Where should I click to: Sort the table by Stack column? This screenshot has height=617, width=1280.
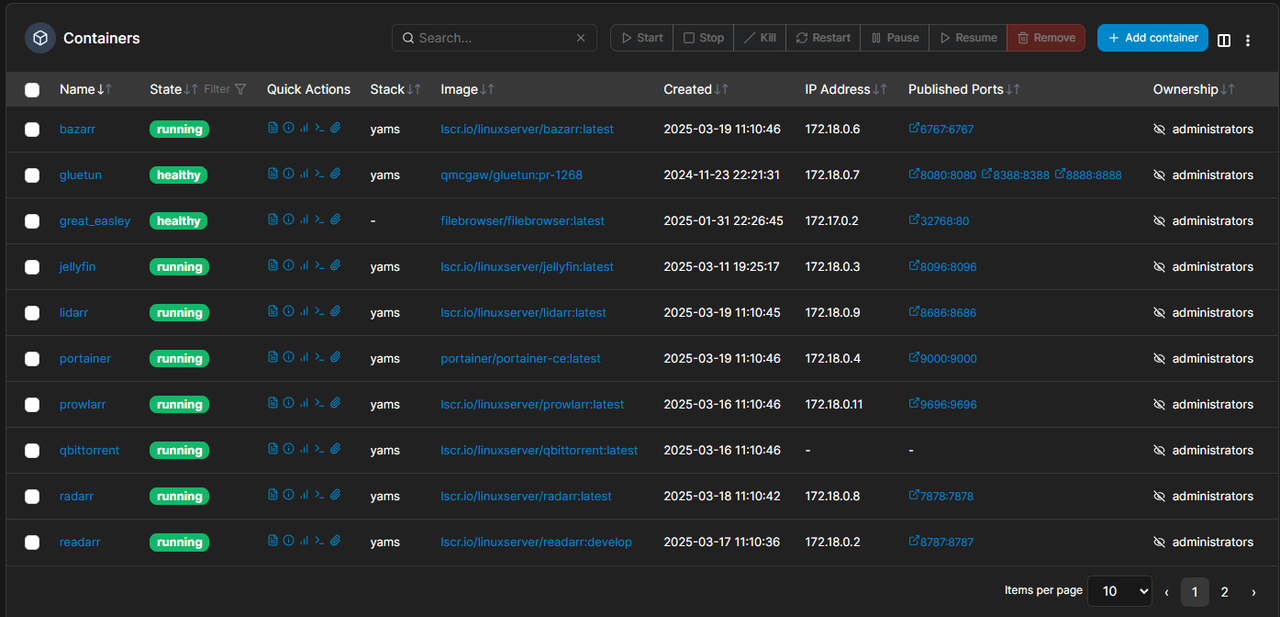pos(395,89)
